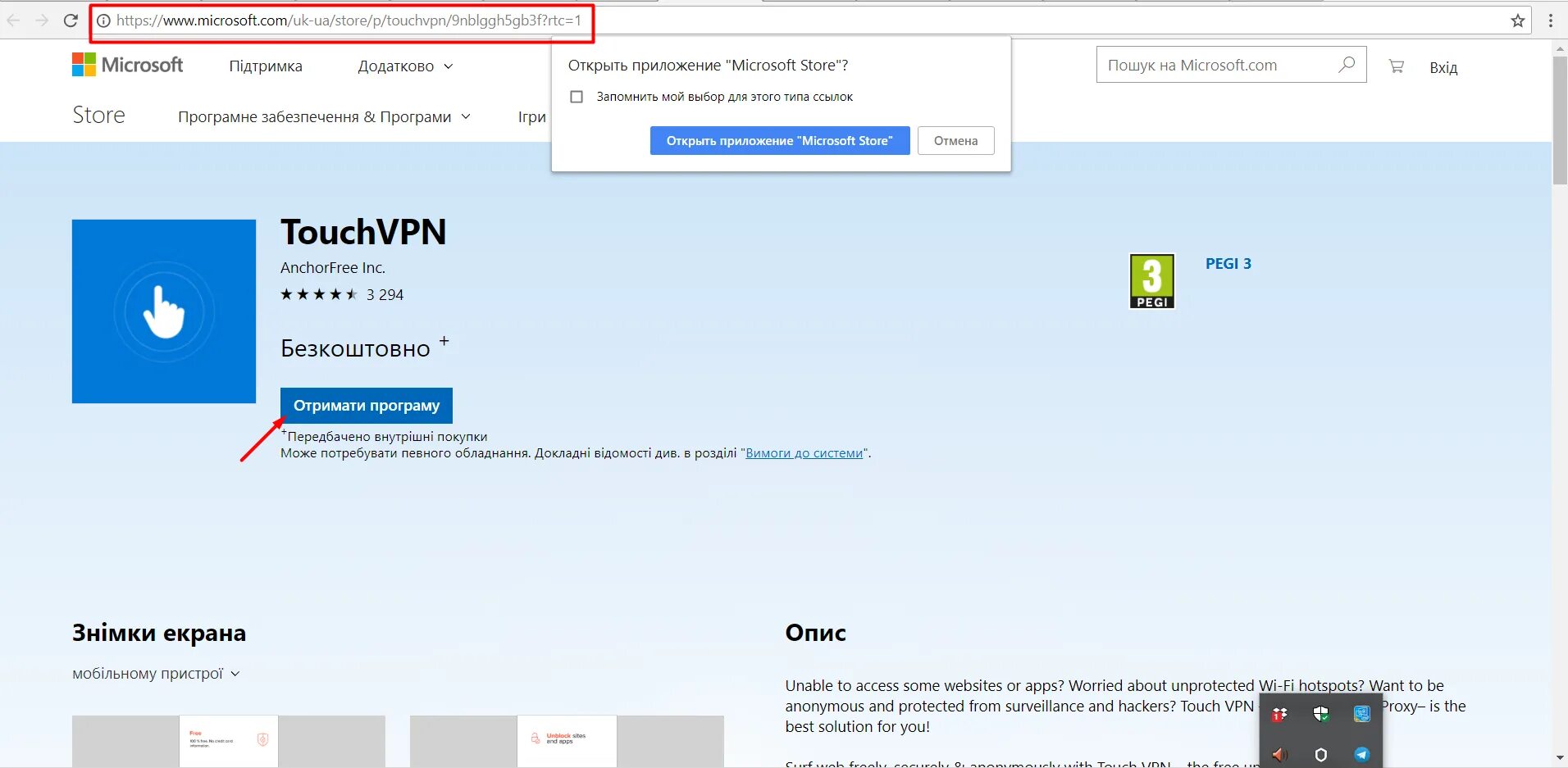Image resolution: width=1568 pixels, height=768 pixels.
Task: Click the browser address bar URL
Action: [349, 20]
